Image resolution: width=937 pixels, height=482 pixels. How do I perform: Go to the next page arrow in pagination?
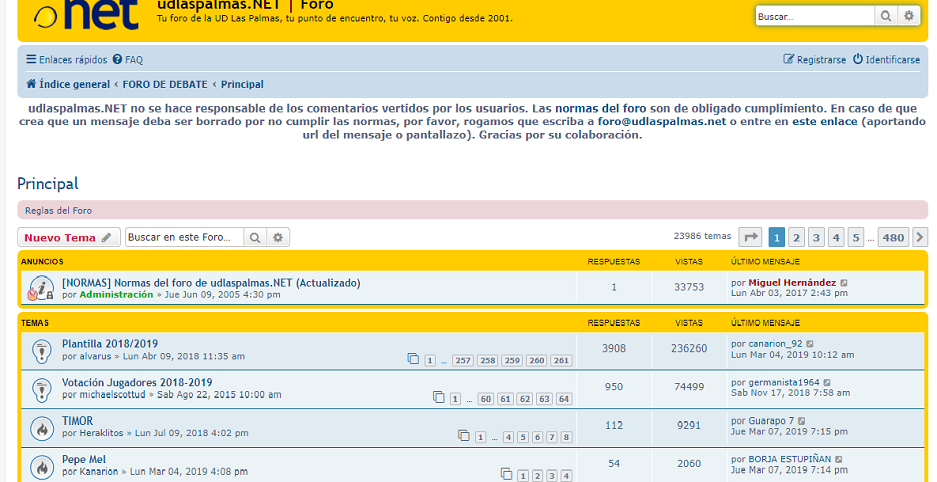click(x=920, y=237)
